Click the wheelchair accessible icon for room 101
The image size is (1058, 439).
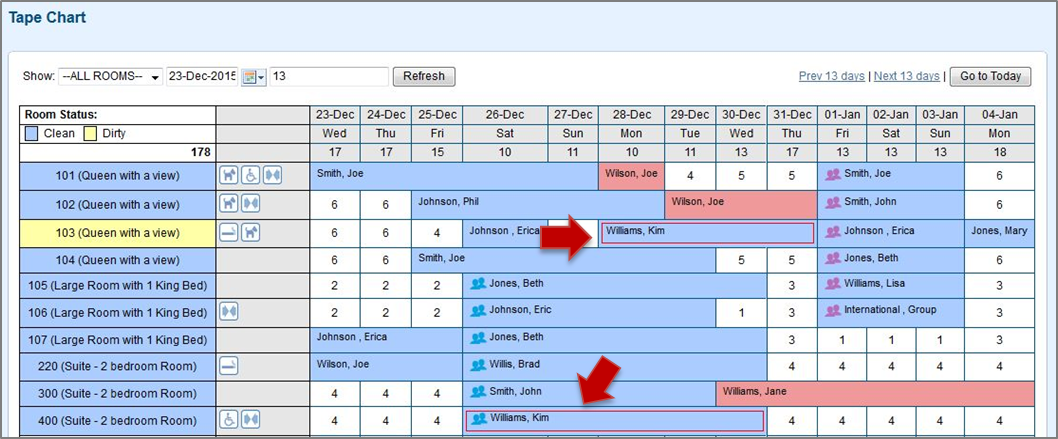tap(251, 176)
